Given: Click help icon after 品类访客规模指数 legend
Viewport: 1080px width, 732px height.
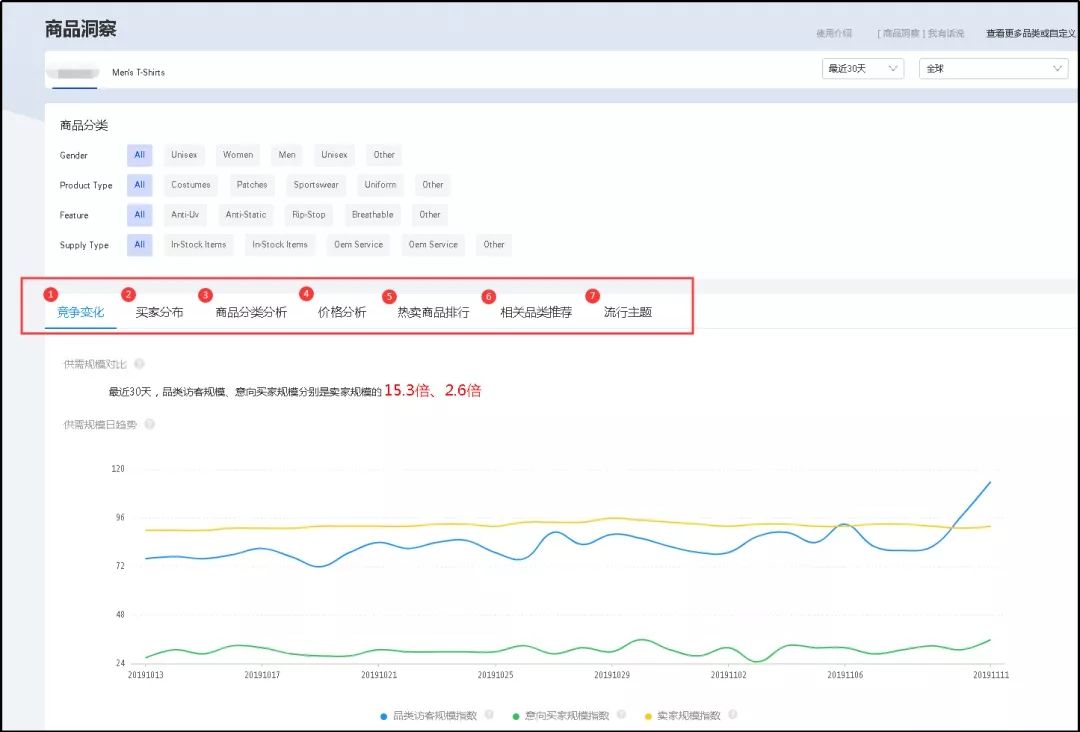Looking at the screenshot, I should 489,715.
